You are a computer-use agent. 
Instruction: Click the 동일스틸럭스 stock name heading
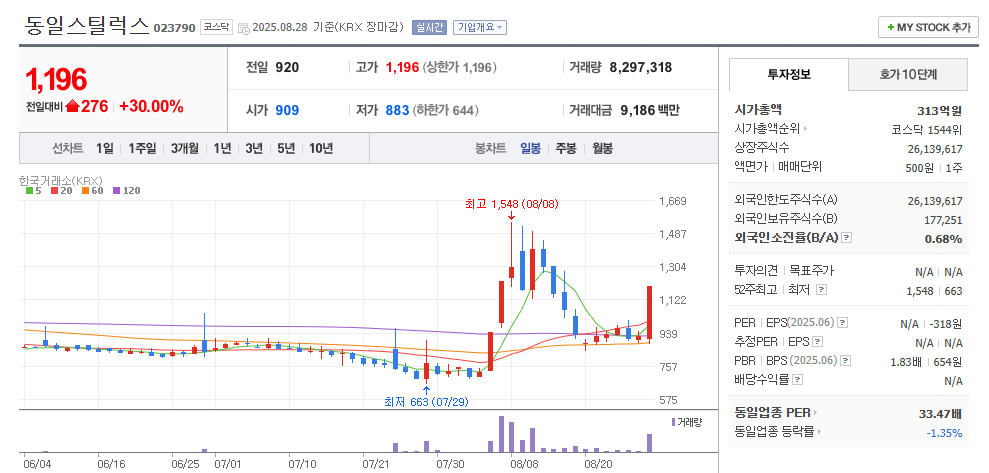click(x=88, y=26)
